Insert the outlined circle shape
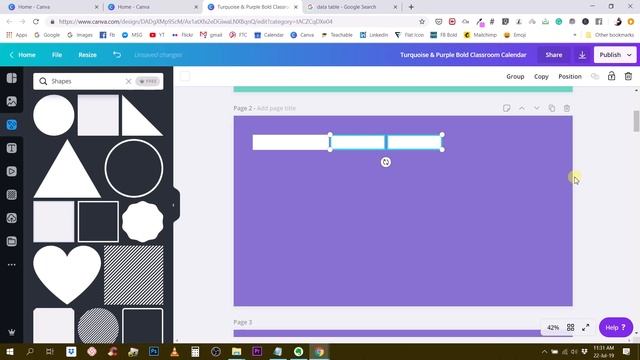The width and height of the screenshot is (640, 360). [134, 168]
